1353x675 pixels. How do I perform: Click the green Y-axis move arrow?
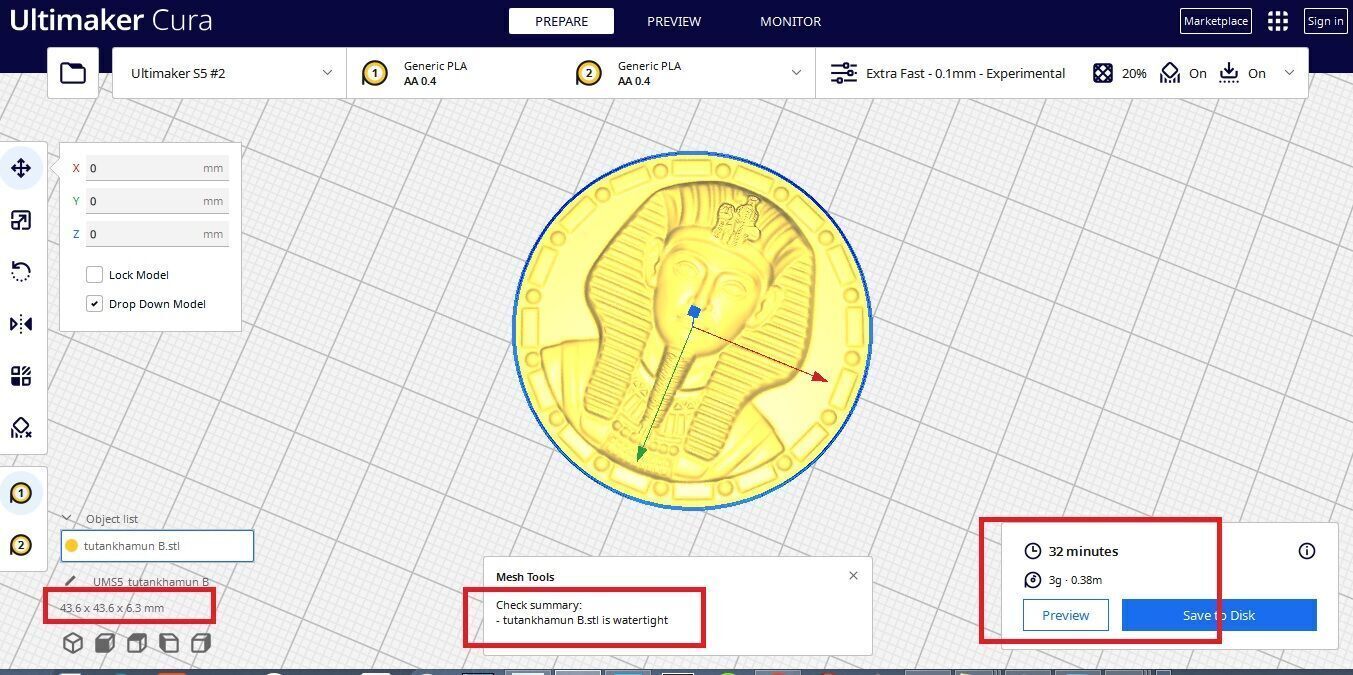pyautogui.click(x=641, y=454)
